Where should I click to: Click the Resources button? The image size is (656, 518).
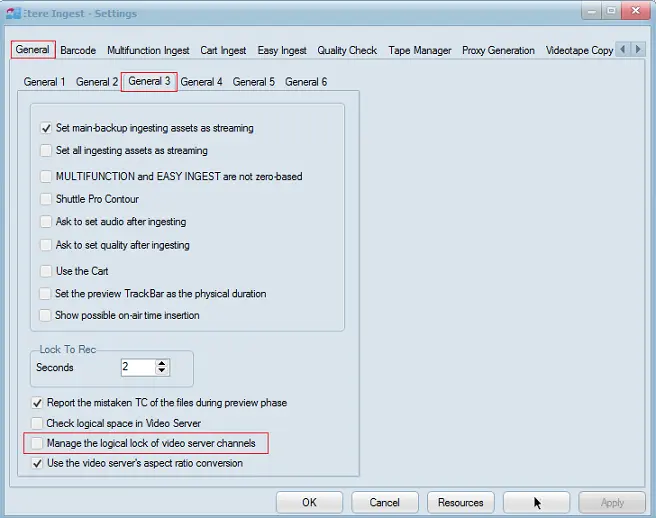pos(461,502)
